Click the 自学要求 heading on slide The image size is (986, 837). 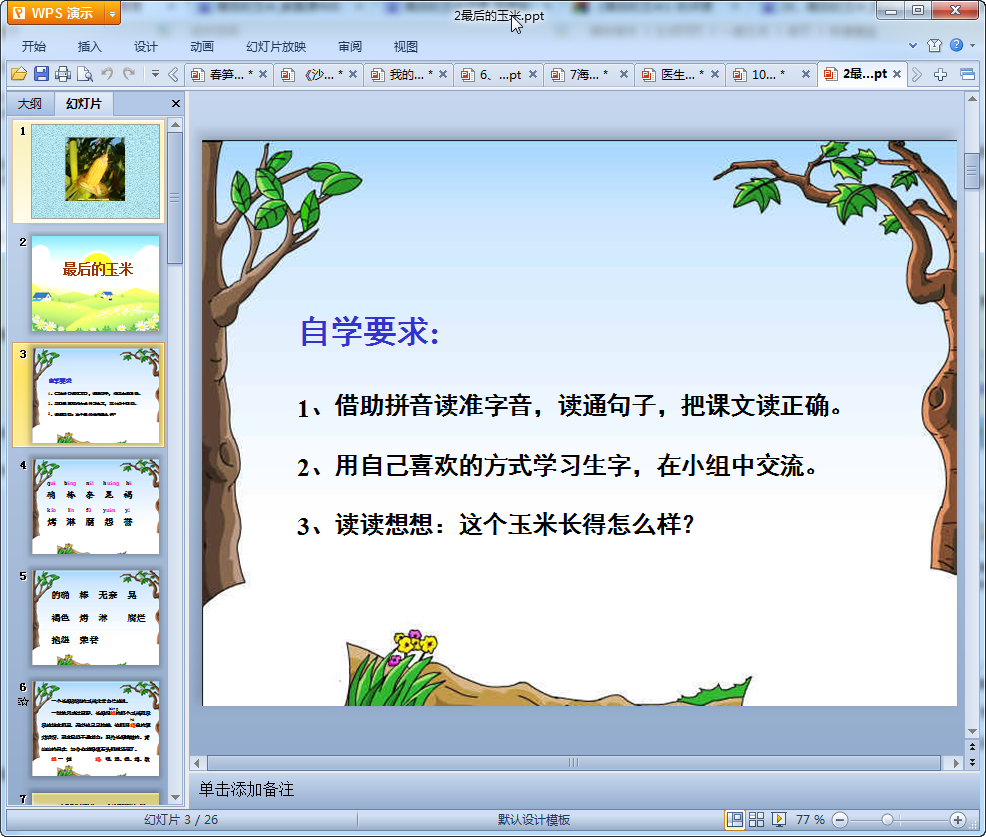point(370,331)
